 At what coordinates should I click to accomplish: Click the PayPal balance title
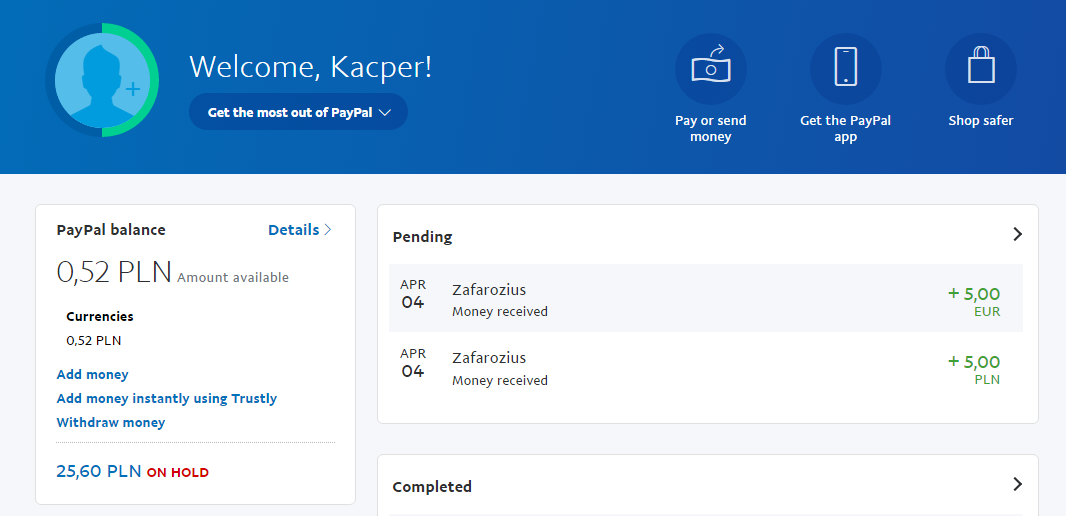pos(111,230)
